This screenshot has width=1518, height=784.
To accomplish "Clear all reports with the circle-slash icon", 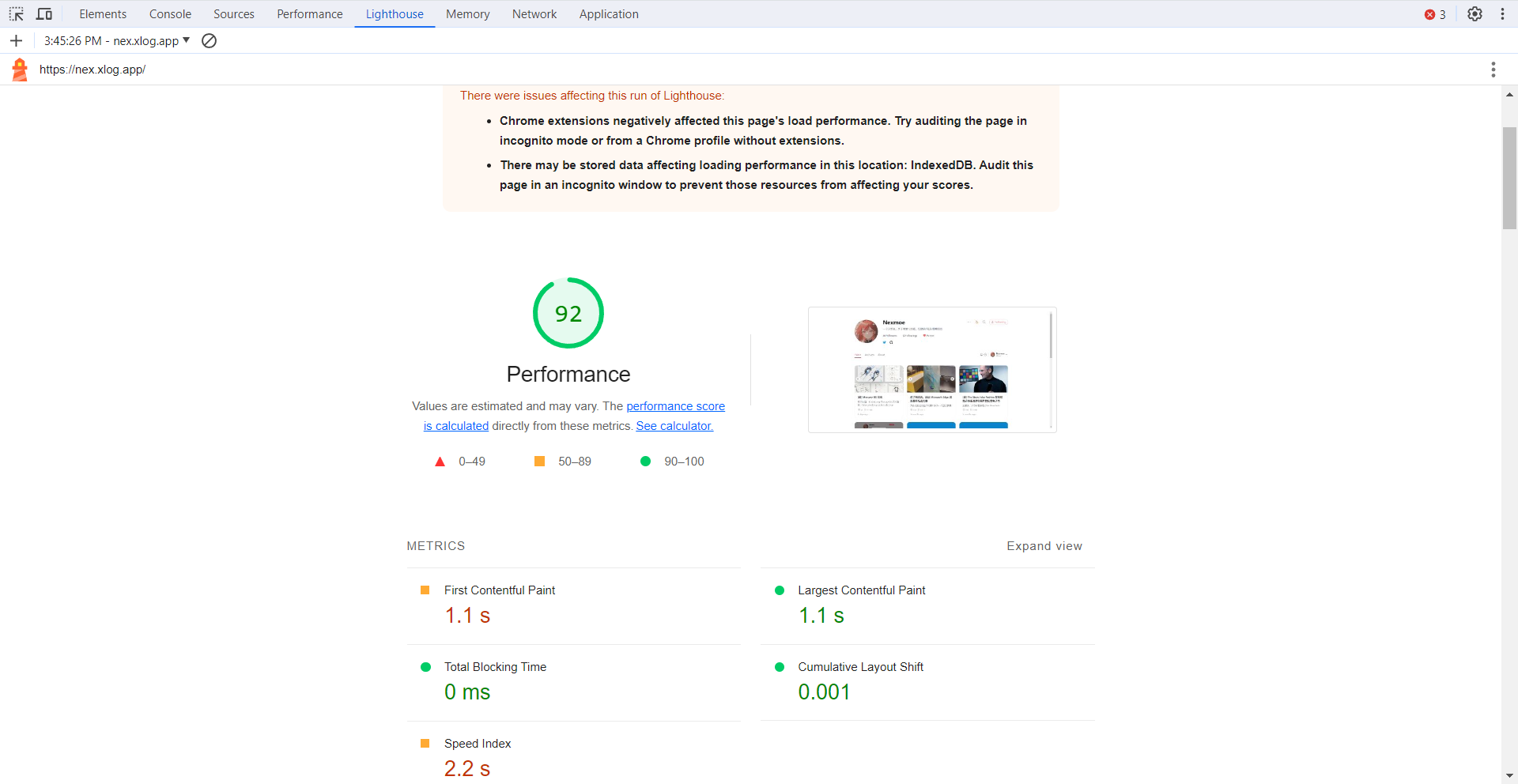I will click(210, 41).
